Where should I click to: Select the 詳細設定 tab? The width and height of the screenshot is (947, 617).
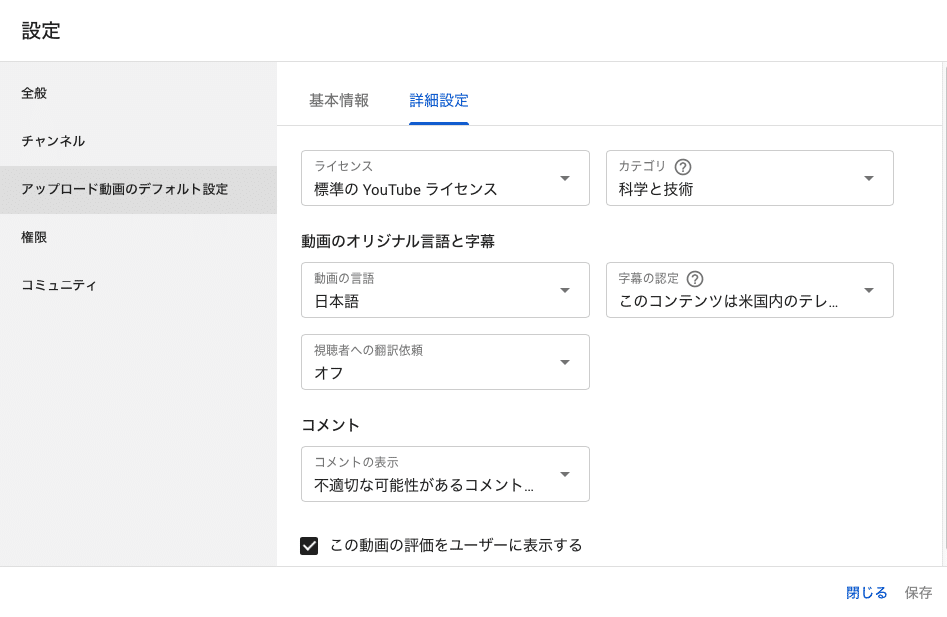pos(438,100)
